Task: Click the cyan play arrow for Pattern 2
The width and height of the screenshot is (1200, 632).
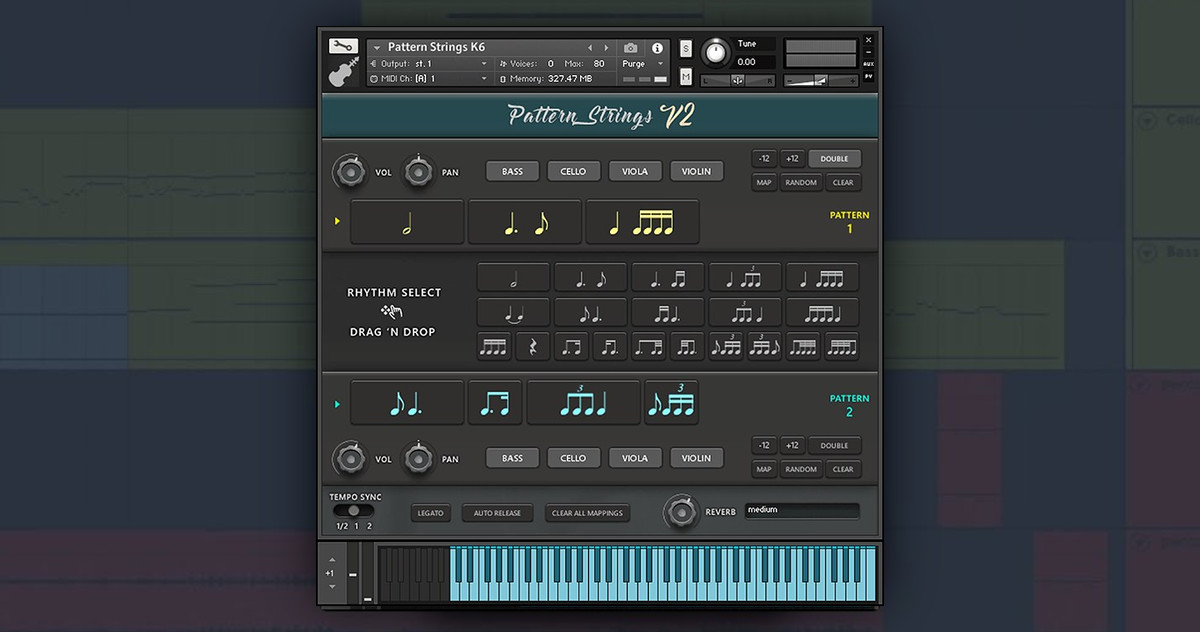Action: [x=337, y=404]
